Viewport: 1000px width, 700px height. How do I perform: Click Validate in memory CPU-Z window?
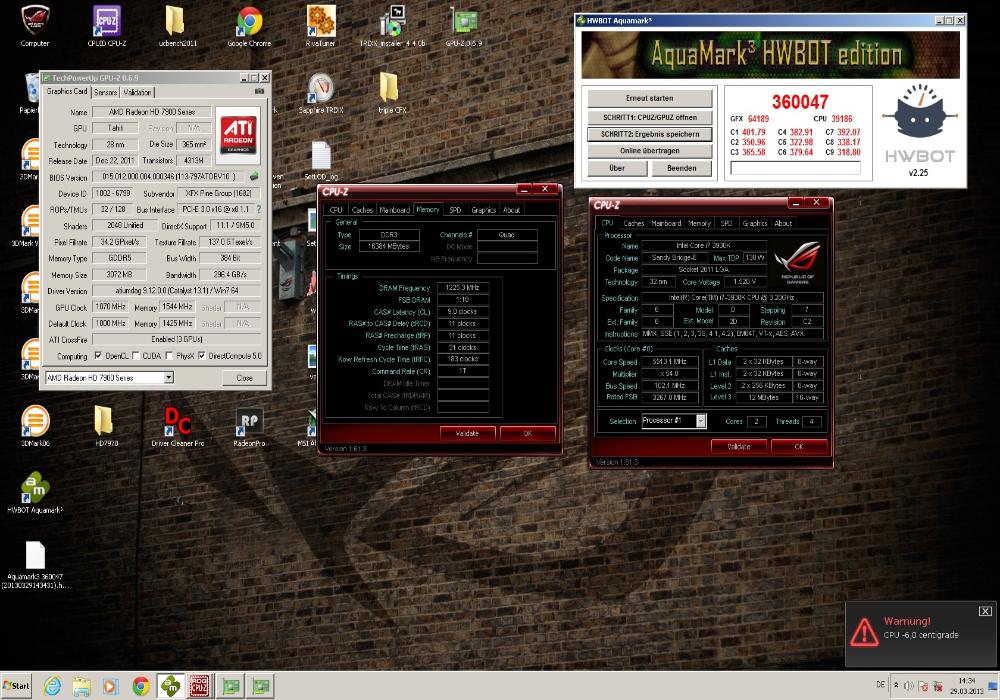coord(467,434)
